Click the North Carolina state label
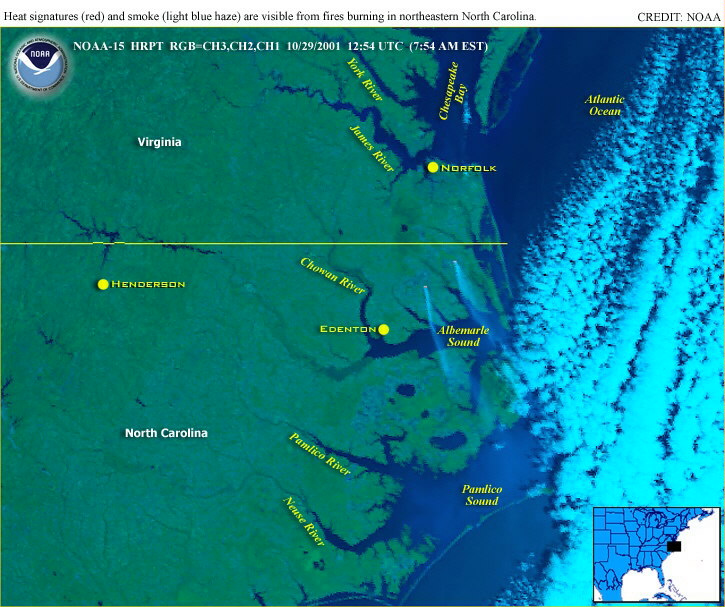Image resolution: width=725 pixels, height=607 pixels. coord(166,433)
